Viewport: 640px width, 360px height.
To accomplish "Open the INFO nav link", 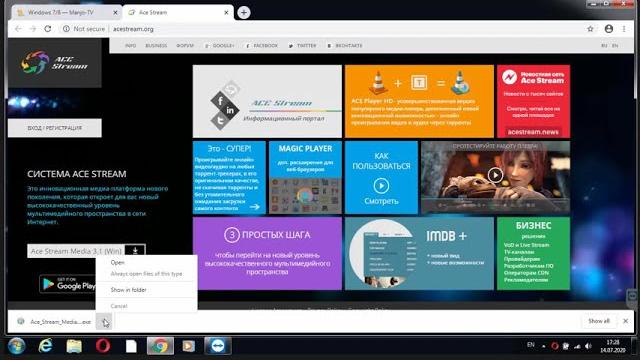I will [131, 46].
